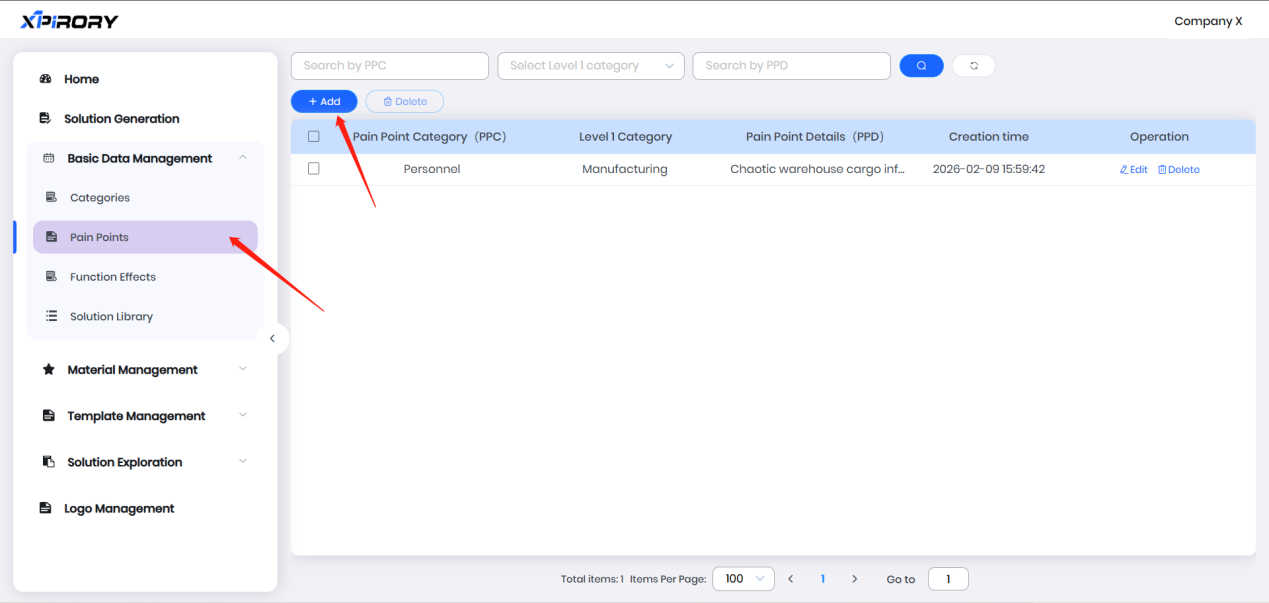The height and width of the screenshot is (603, 1269).
Task: Collapse sidebar using the left arrow handle
Action: click(x=272, y=339)
